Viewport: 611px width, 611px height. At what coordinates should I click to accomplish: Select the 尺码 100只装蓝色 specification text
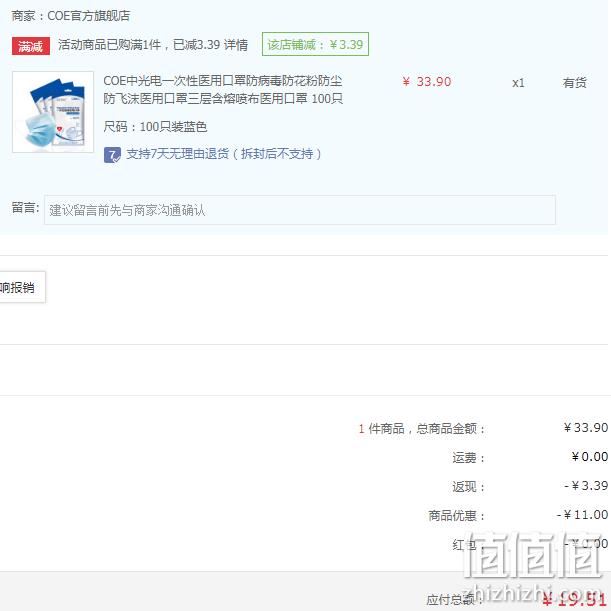pyautogui.click(x=155, y=127)
